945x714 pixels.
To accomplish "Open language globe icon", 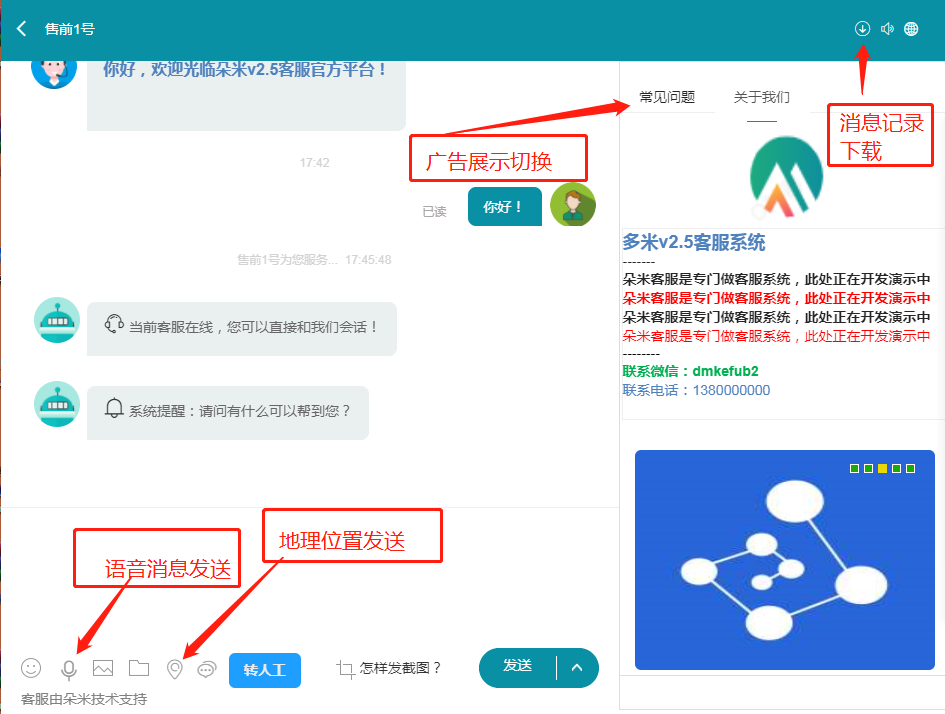I will click(911, 28).
